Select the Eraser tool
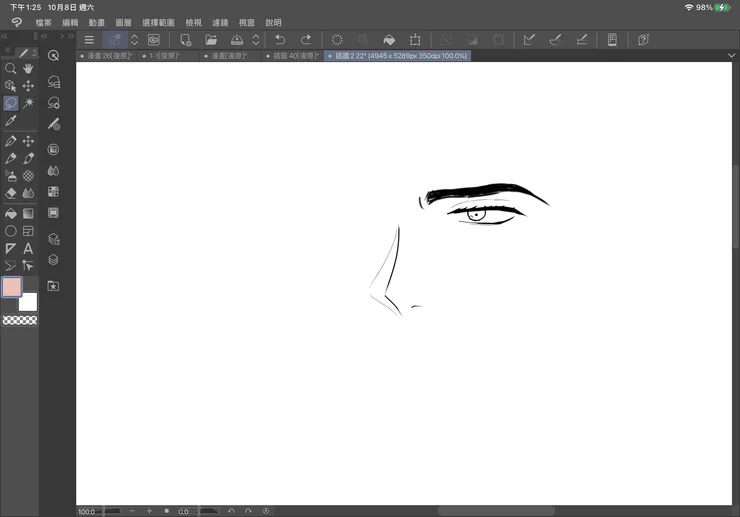Image resolution: width=740 pixels, height=517 pixels. [11, 193]
